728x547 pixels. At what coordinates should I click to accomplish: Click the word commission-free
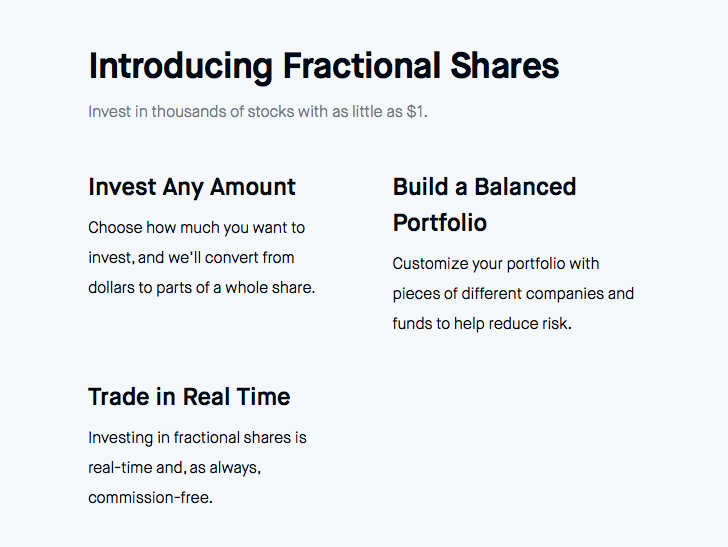150,498
